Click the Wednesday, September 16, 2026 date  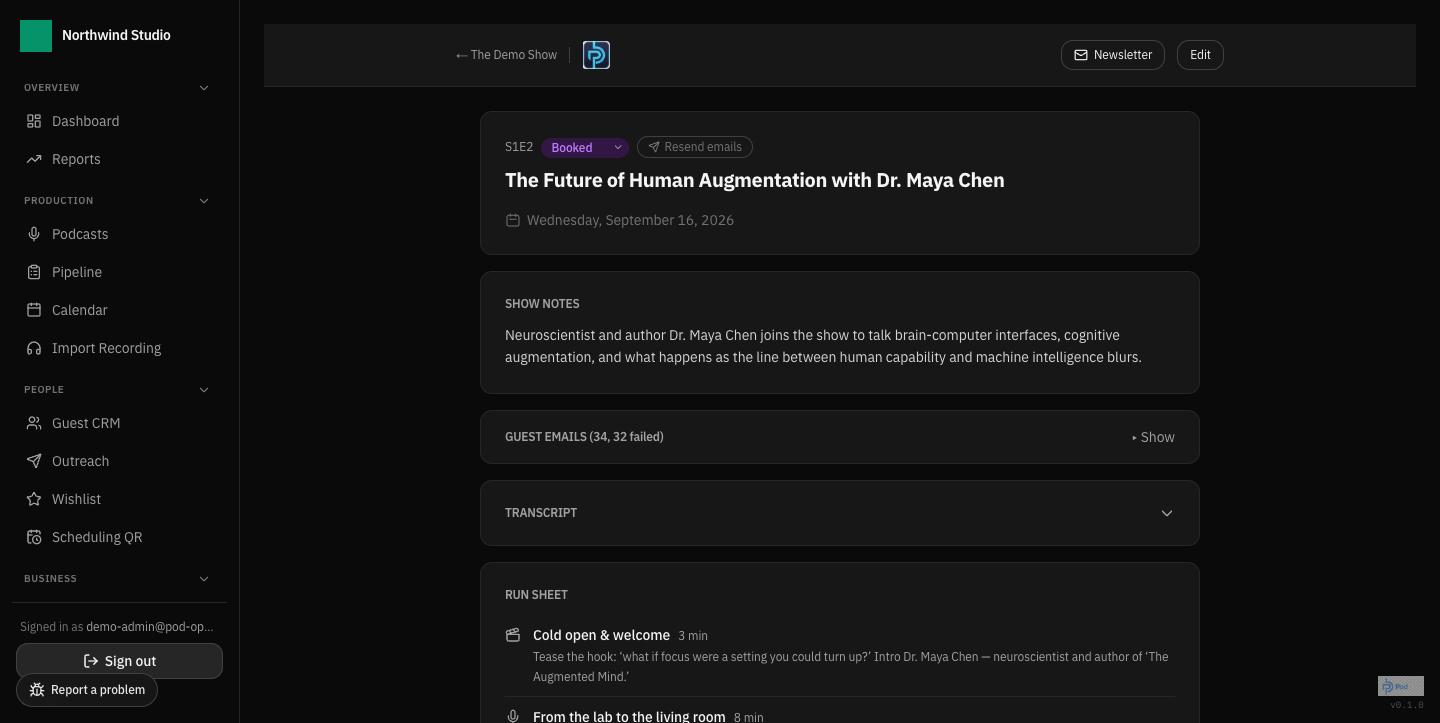click(630, 220)
